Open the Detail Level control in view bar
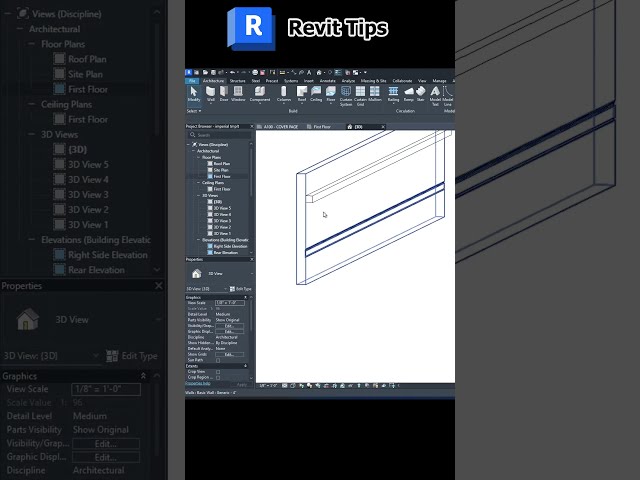Viewport: 640px width, 480px height. click(285, 385)
